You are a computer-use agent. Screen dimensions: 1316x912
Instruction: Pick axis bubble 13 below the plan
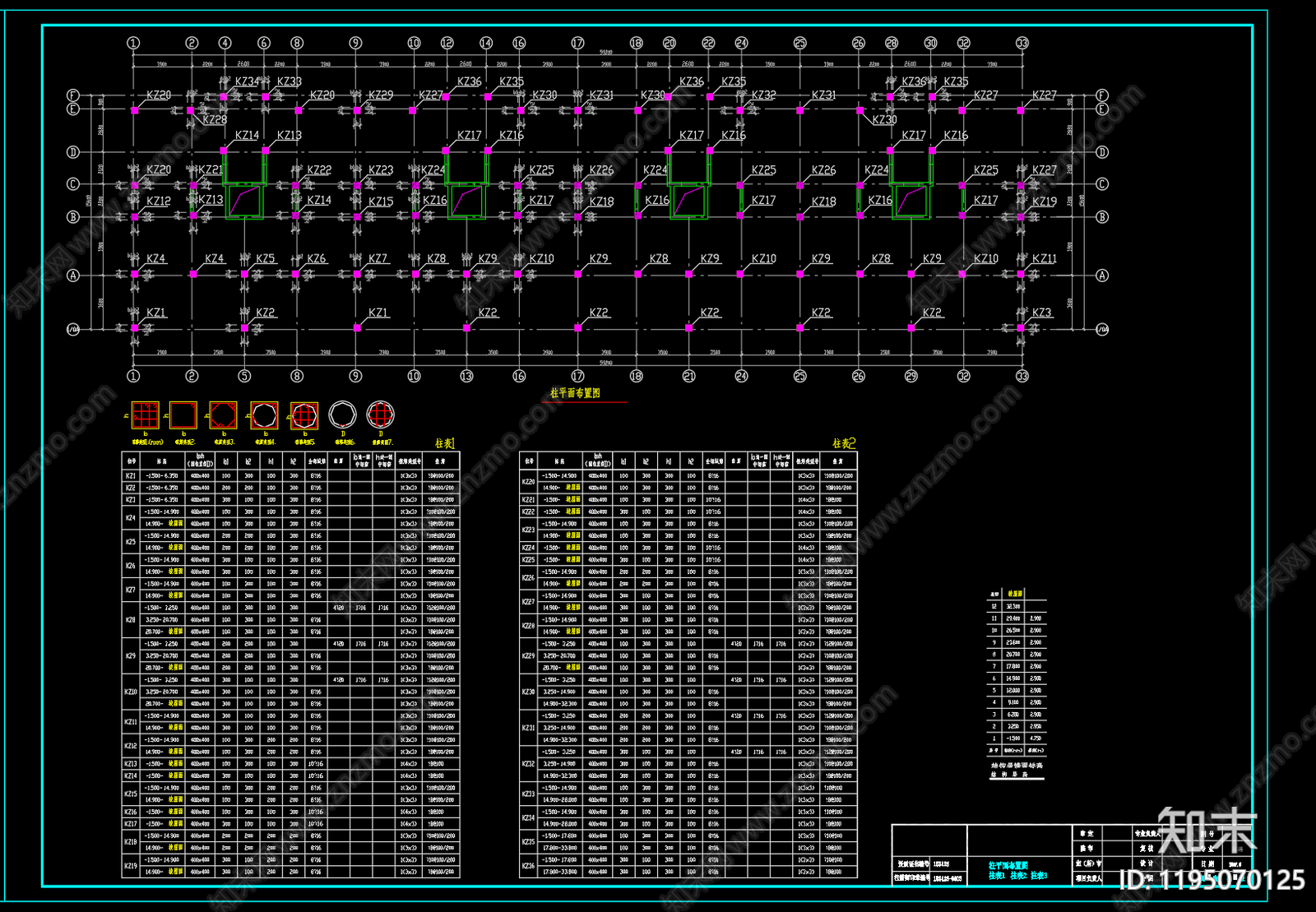click(x=466, y=376)
